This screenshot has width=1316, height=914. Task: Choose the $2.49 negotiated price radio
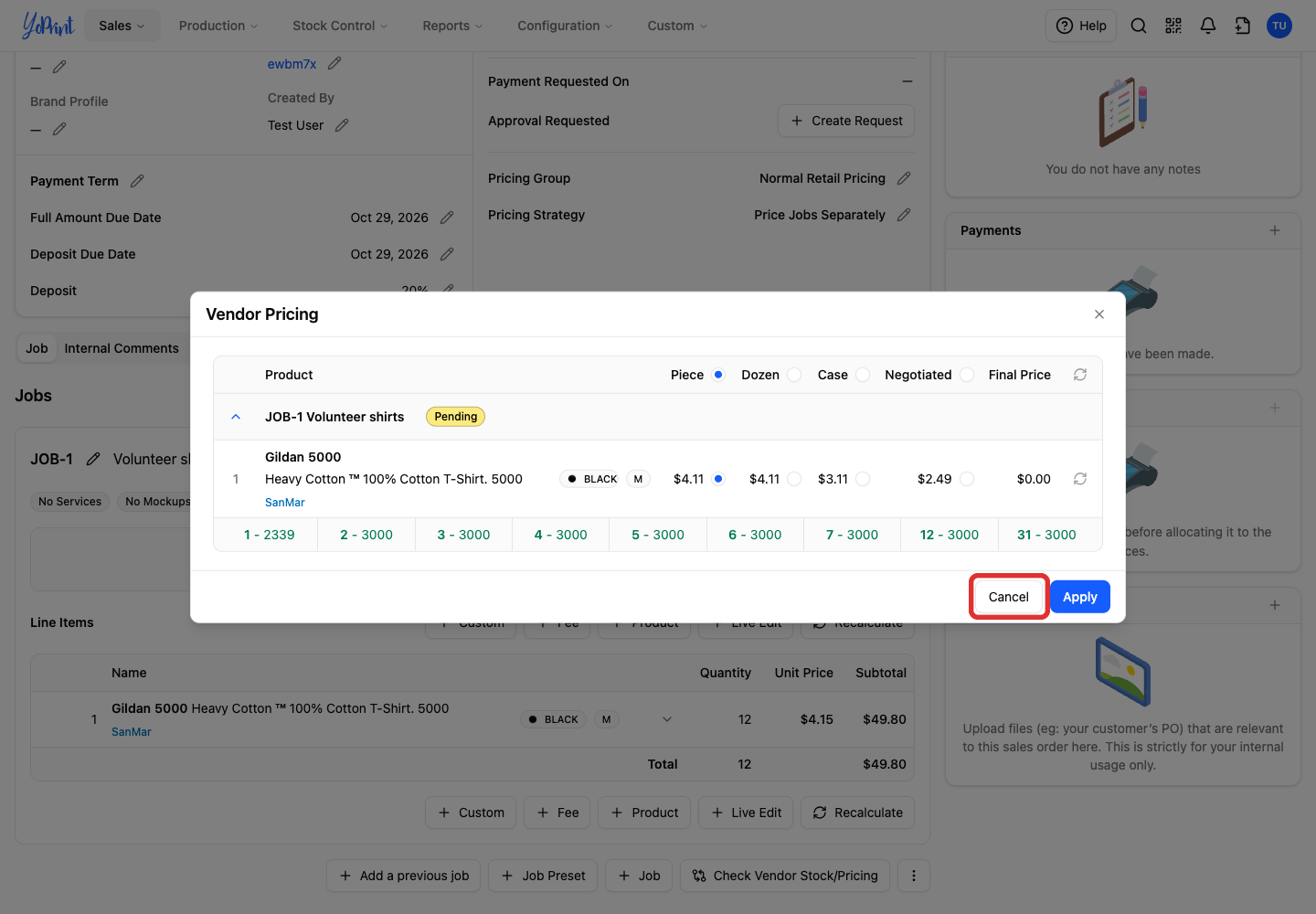(x=967, y=479)
